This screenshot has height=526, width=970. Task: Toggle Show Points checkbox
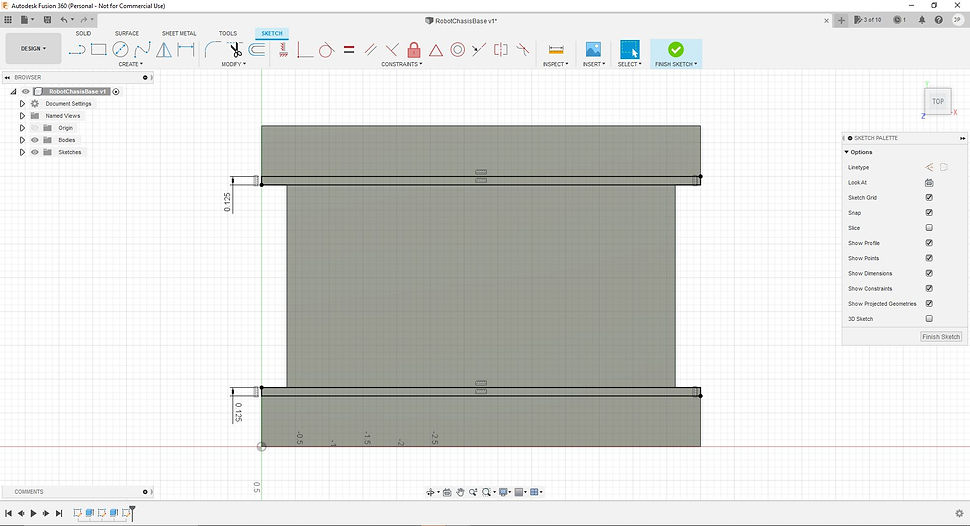point(929,258)
